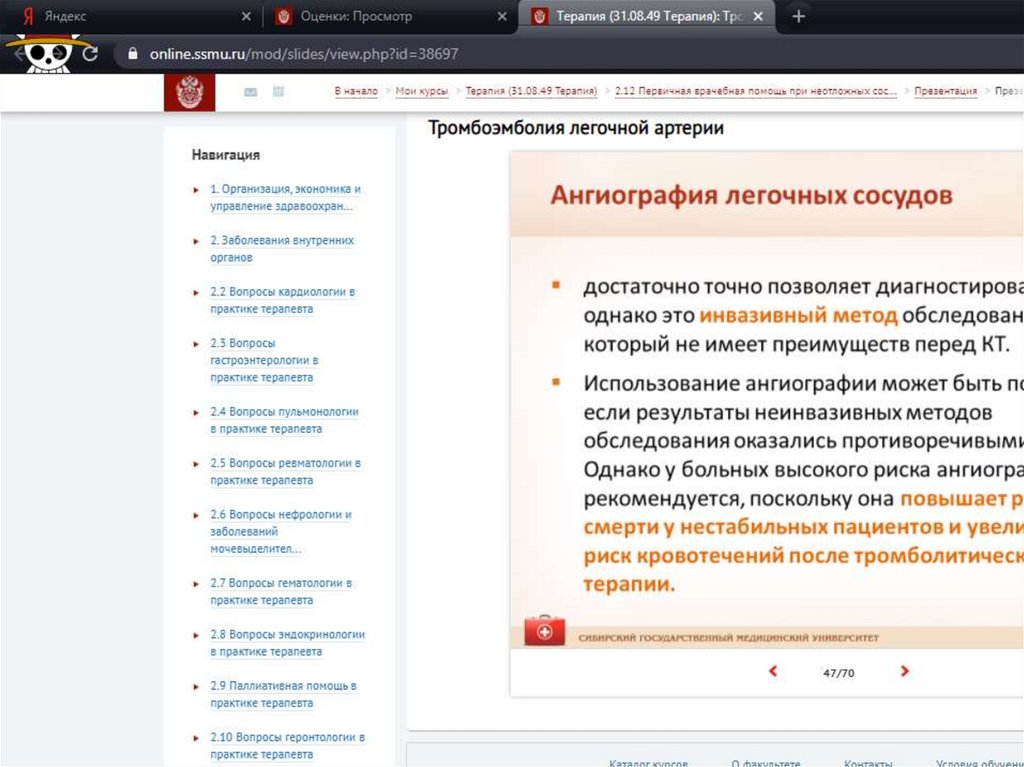Image resolution: width=1024 pixels, height=767 pixels.
Task: Expand arrow beside 2.2 Вопросы кардиологии
Action: 196,293
